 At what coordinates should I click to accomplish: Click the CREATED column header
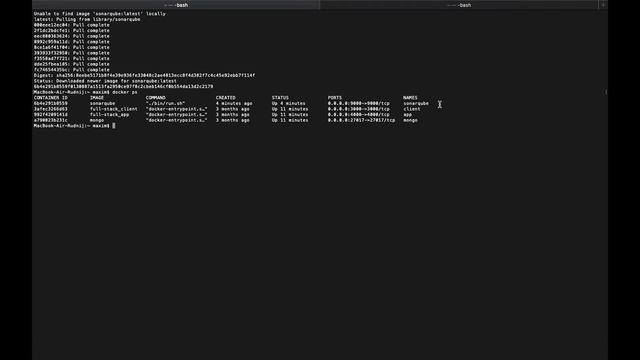(225, 98)
